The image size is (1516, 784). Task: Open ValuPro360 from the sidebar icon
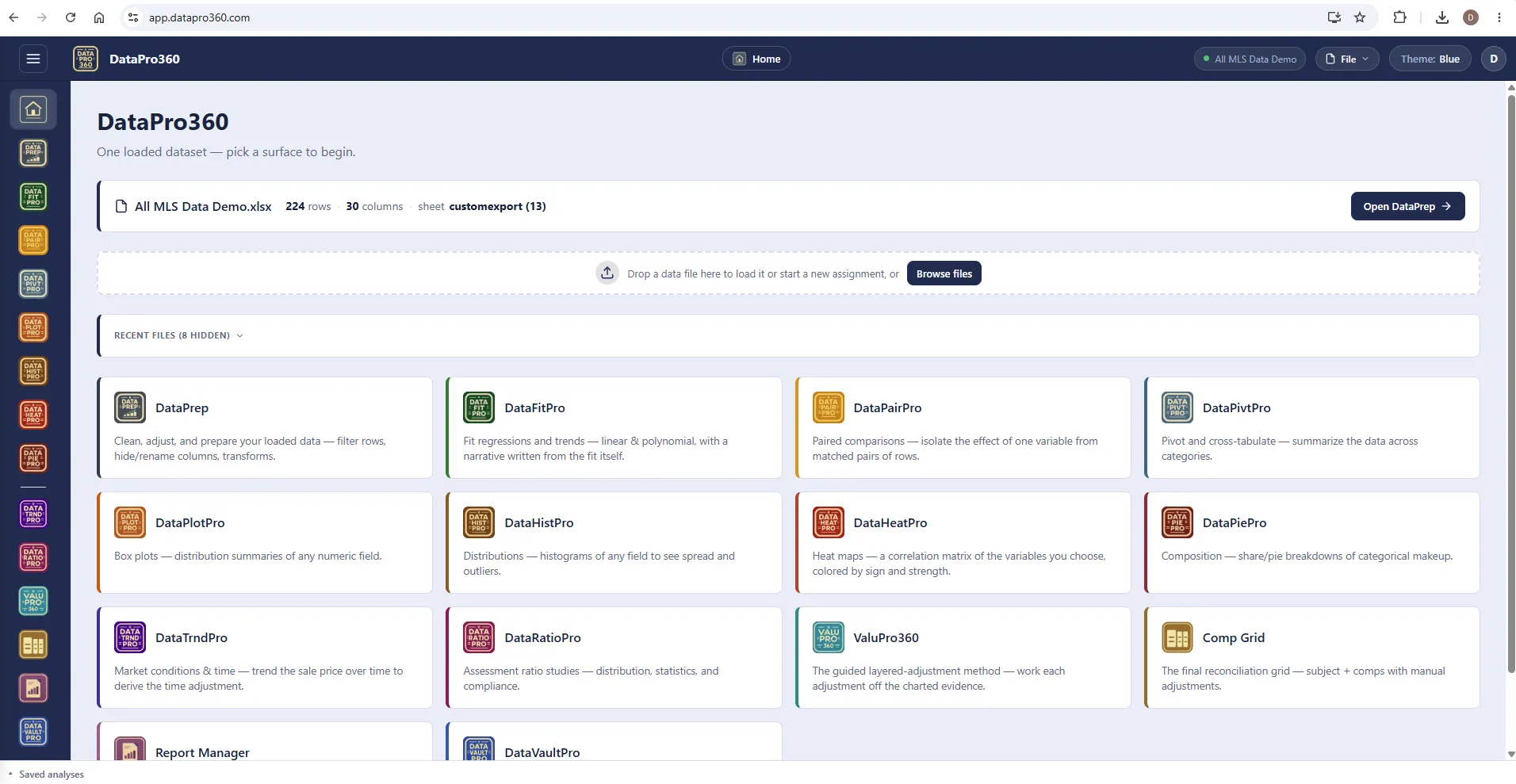point(33,601)
